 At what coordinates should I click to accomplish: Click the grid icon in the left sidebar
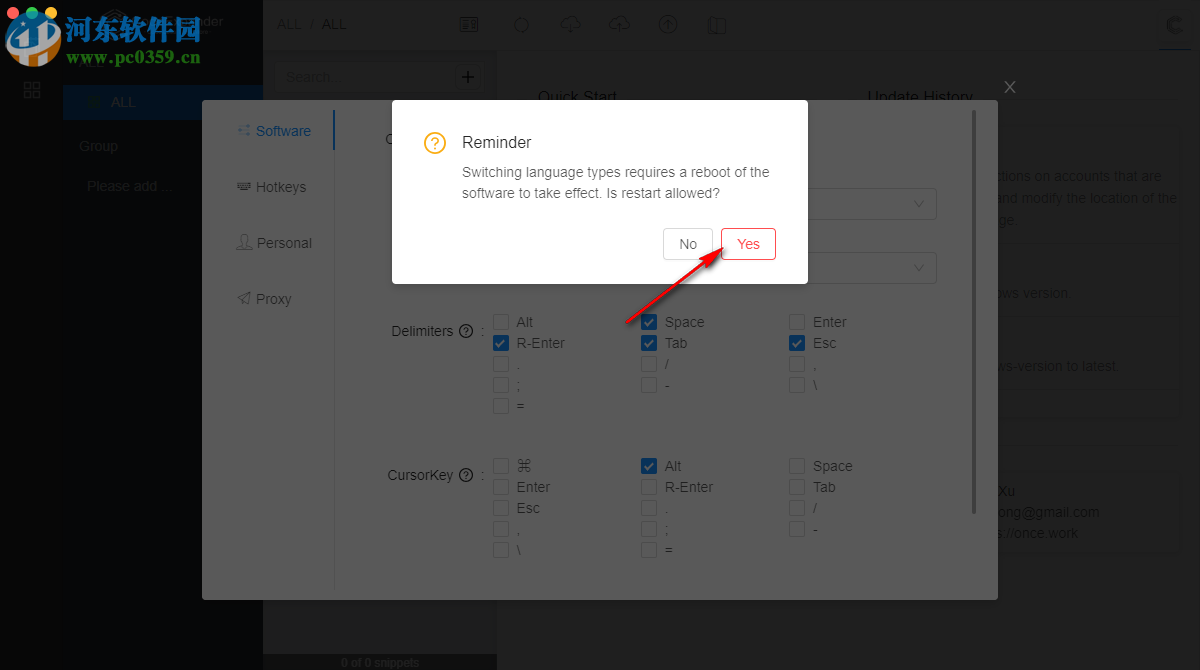pos(32,90)
